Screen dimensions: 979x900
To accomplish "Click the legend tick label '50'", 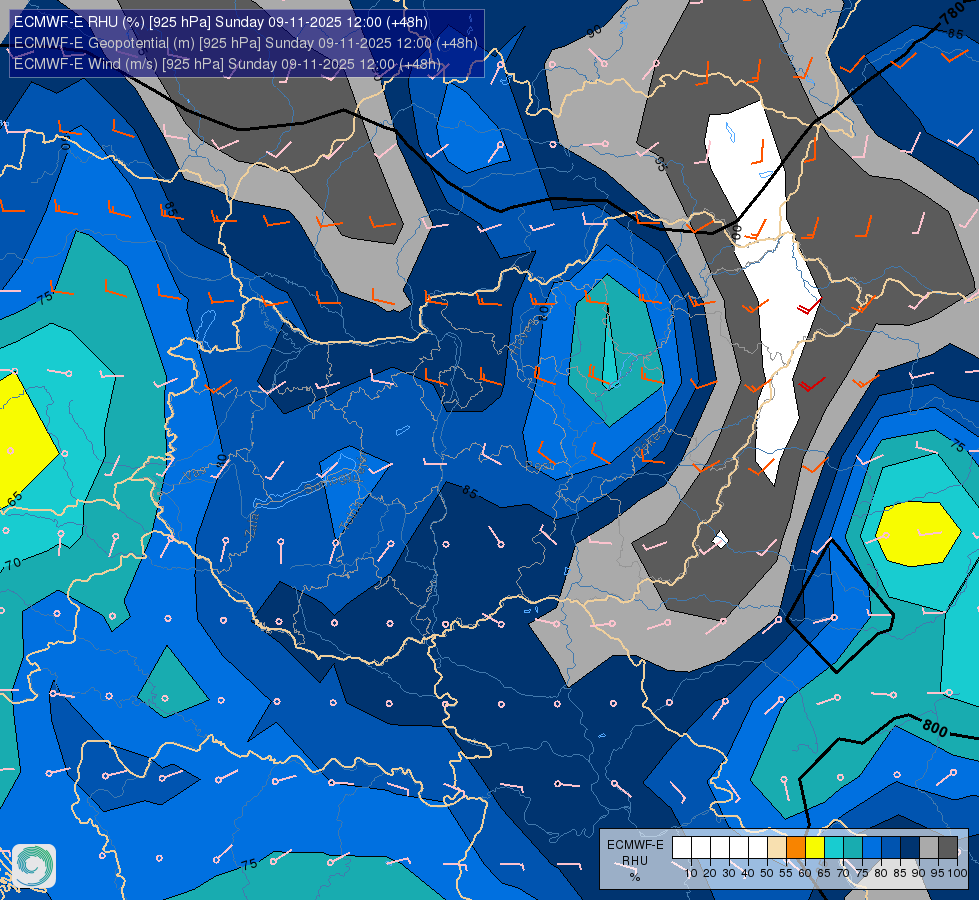I will click(767, 873).
